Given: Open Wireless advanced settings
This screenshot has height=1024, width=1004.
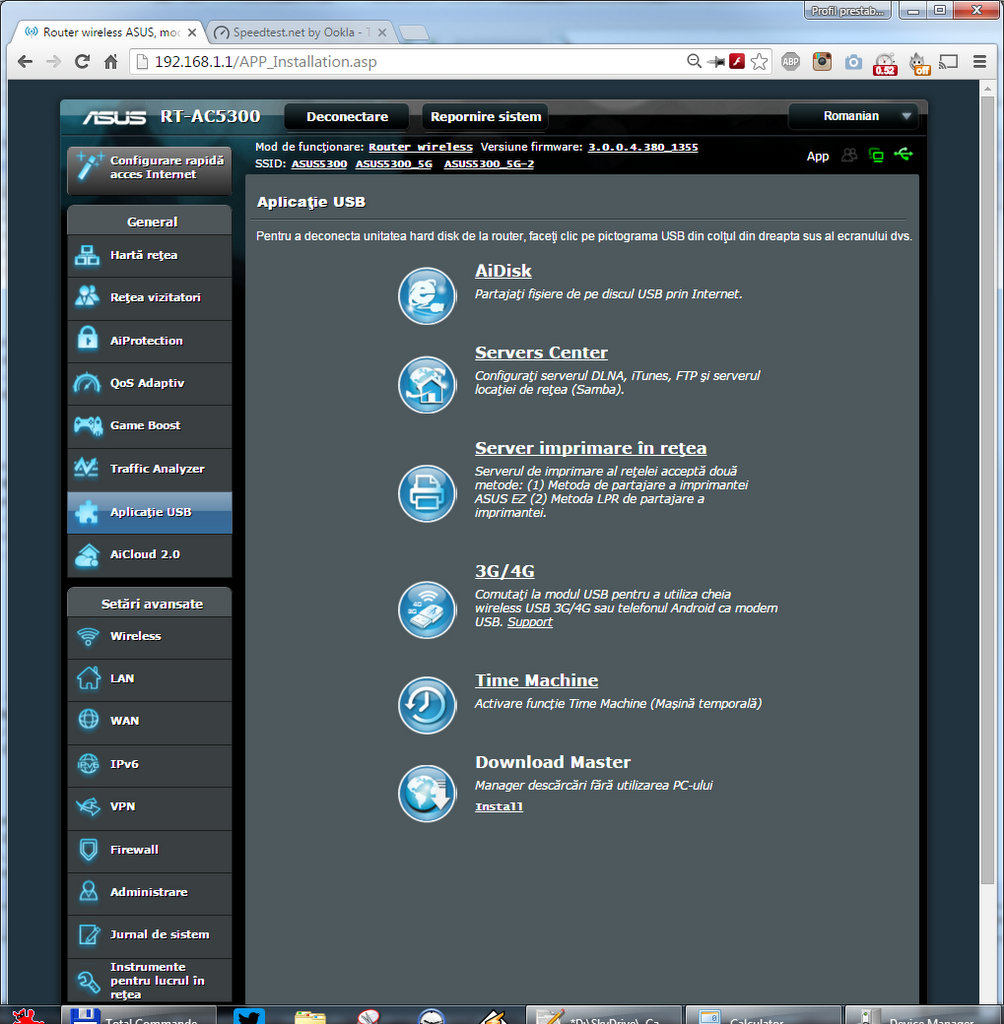Looking at the screenshot, I should click(x=150, y=637).
